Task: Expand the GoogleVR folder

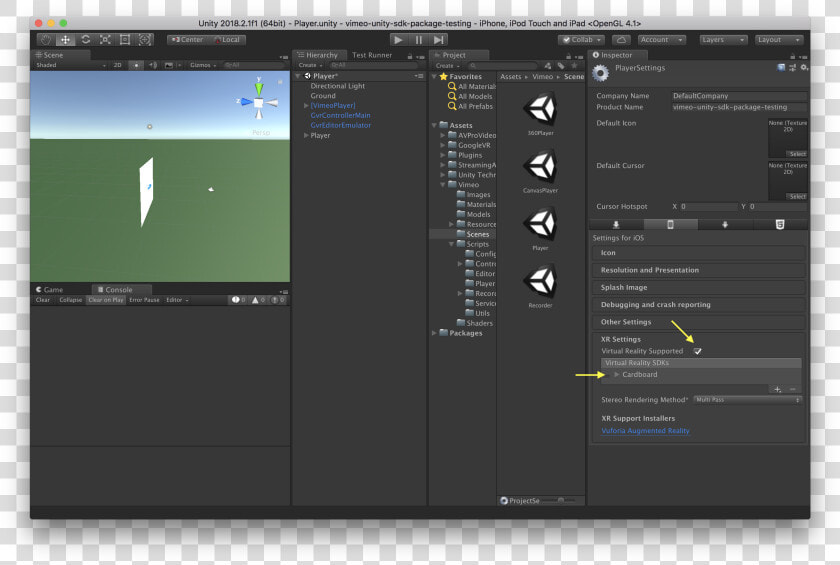Action: point(442,145)
